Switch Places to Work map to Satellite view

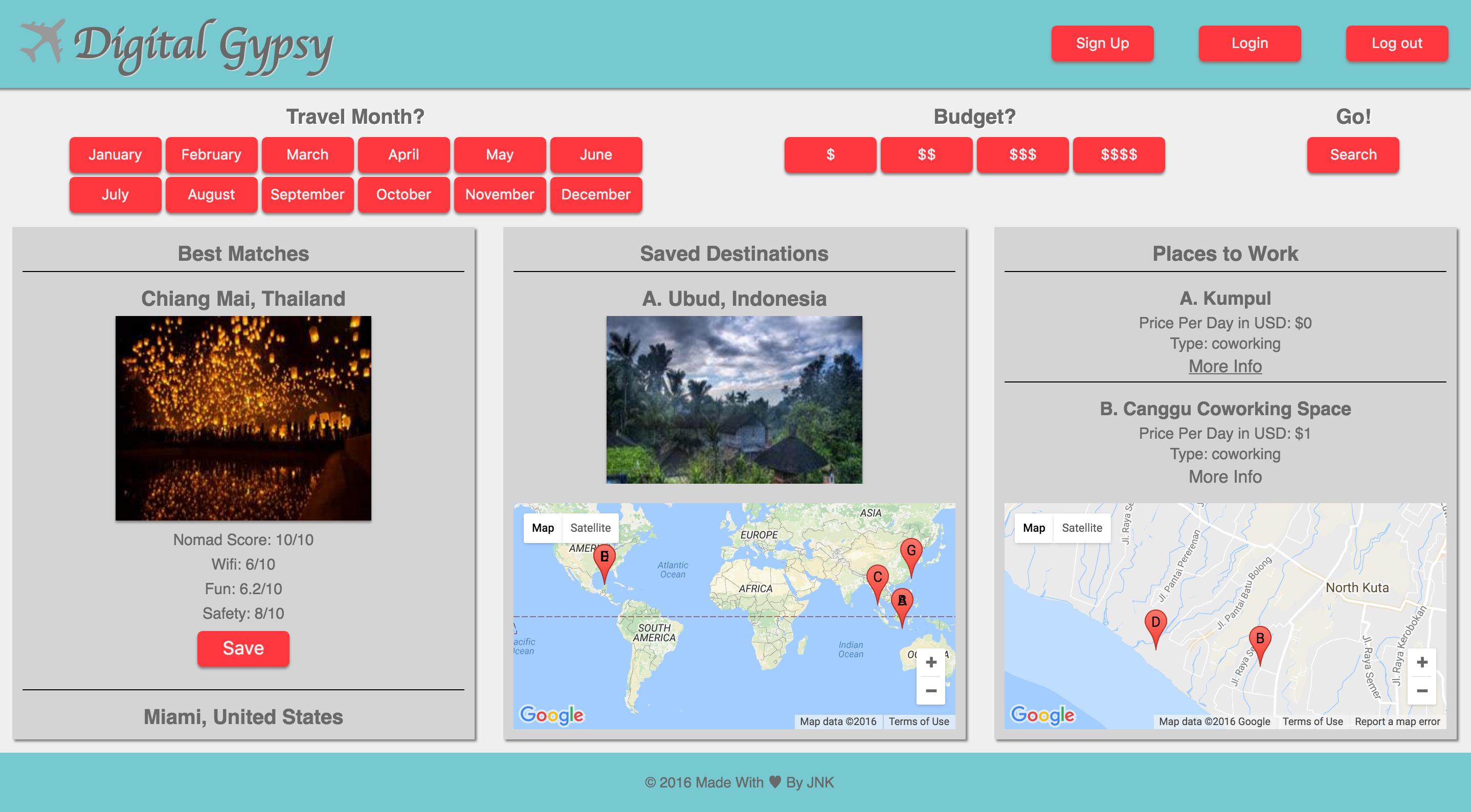[x=1082, y=527]
